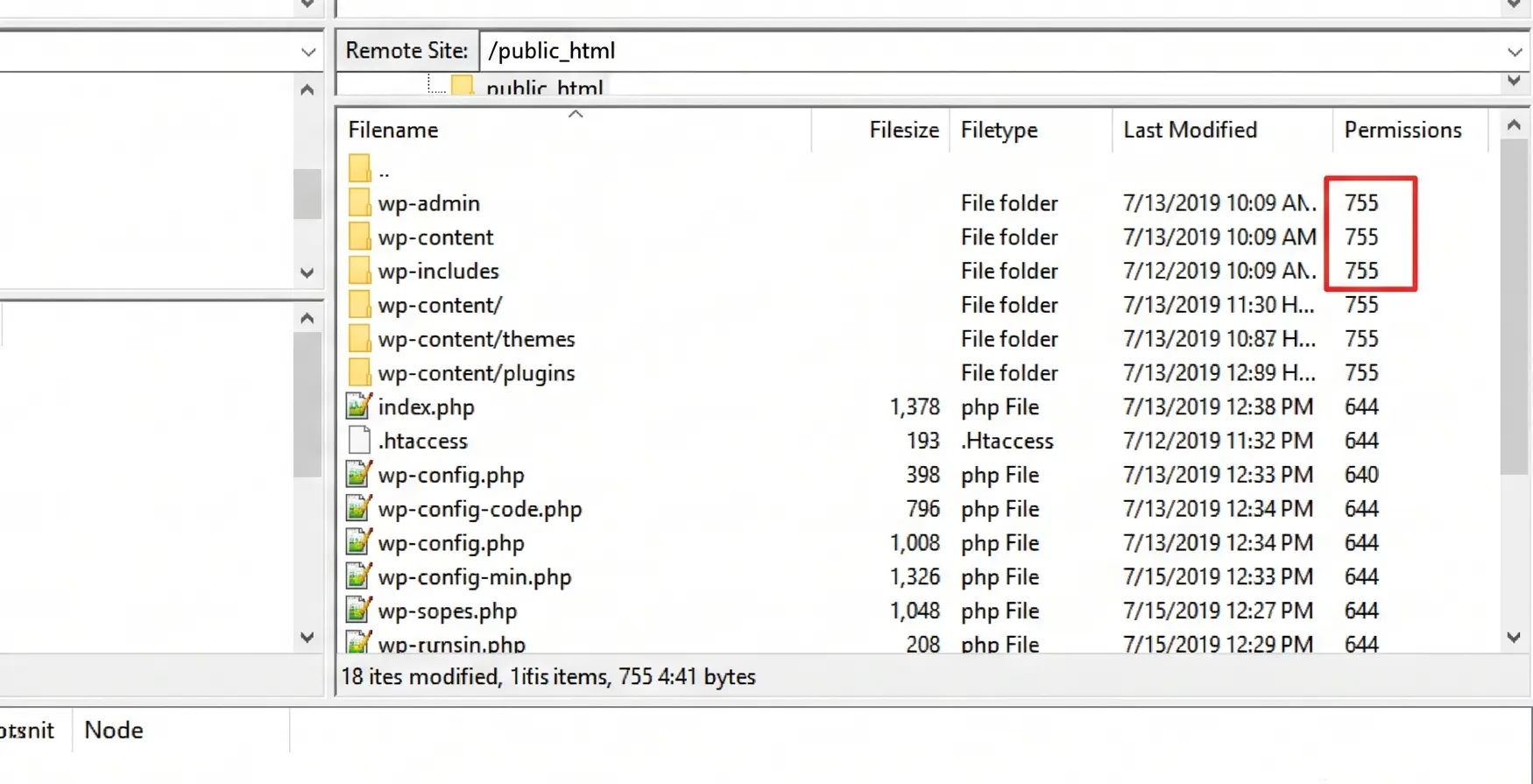Click the wp-content/plugins folder icon
The height and width of the screenshot is (784, 1533).
359,372
